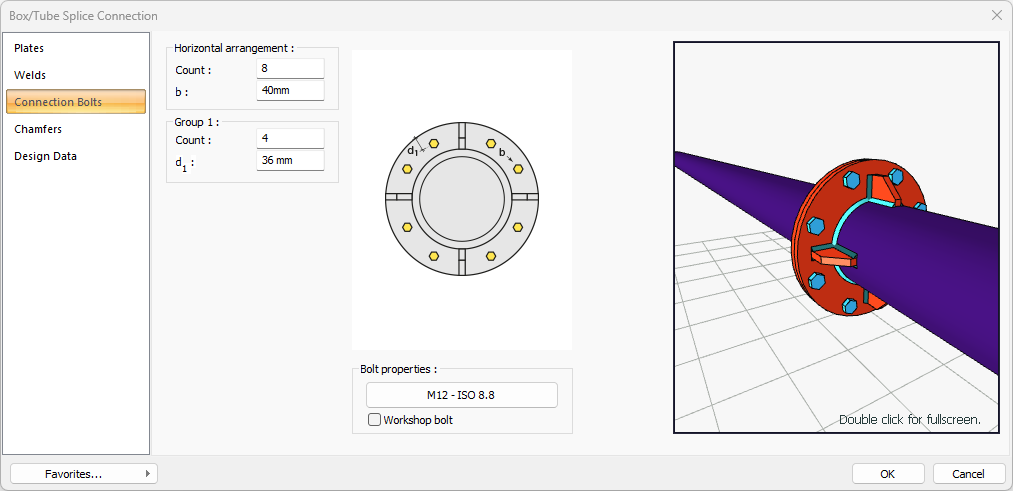Click the Group 1 Count field

pos(290,139)
